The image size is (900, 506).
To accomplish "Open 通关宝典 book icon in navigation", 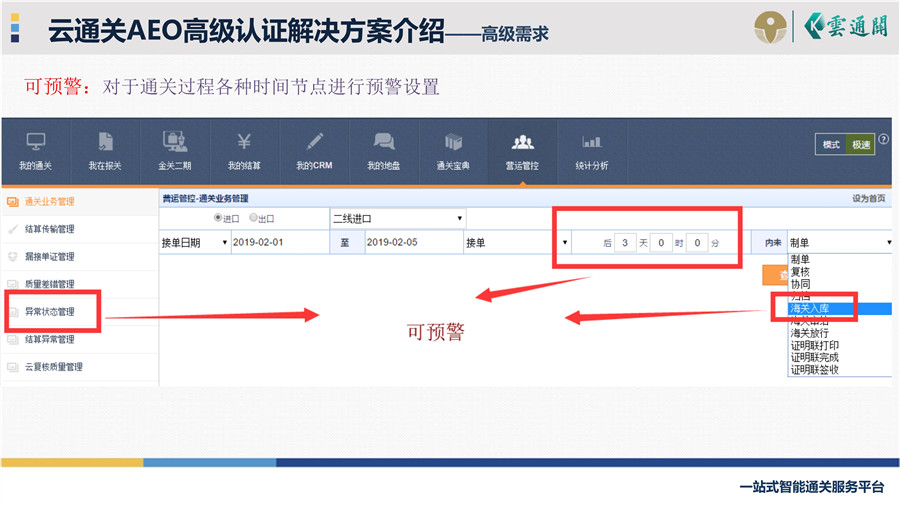I will [x=453, y=141].
